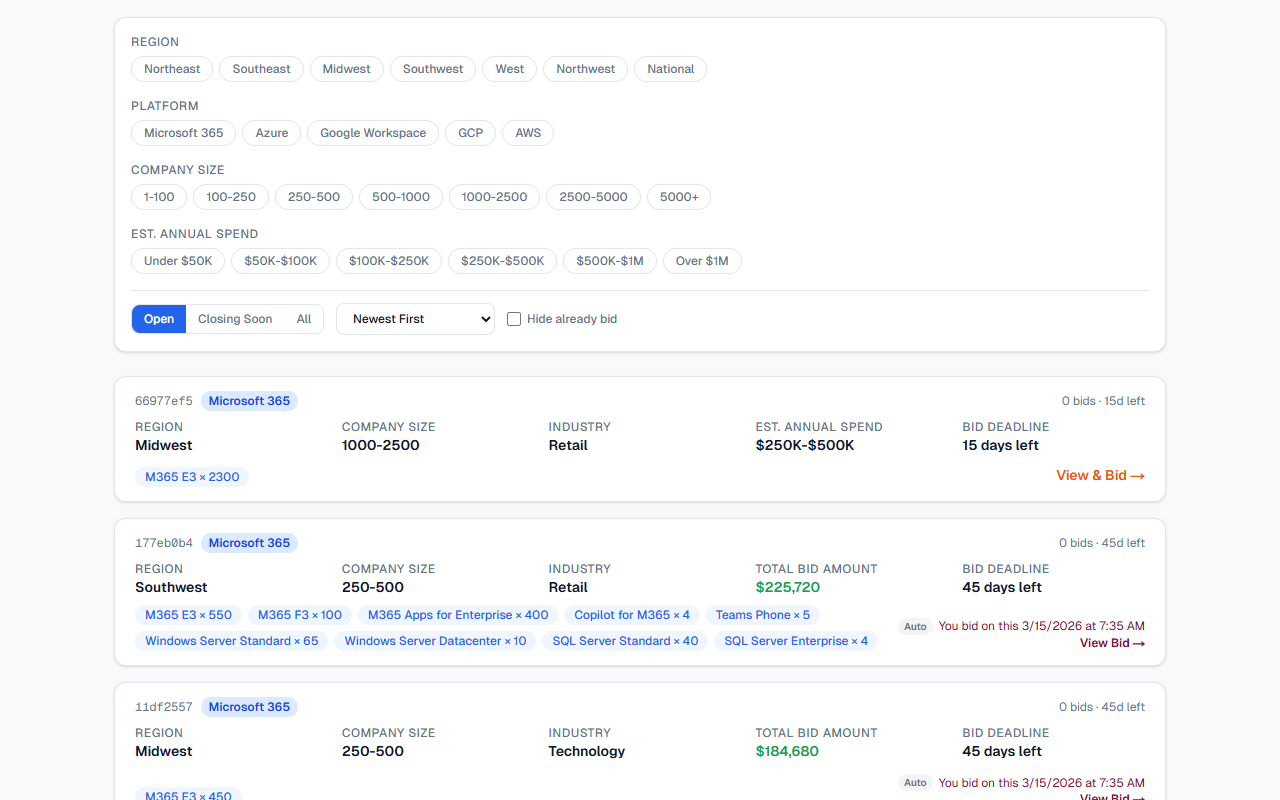Viewport: 1280px width, 800px height.
Task: Toggle the Northeast region filter
Action: pos(172,69)
